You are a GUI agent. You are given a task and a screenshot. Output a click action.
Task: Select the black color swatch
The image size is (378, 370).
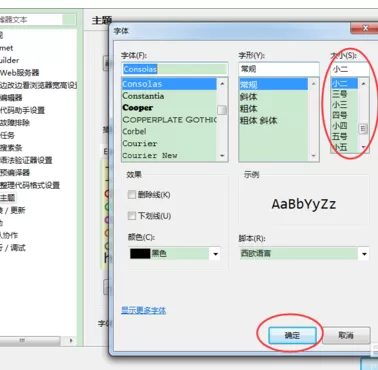[140, 254]
